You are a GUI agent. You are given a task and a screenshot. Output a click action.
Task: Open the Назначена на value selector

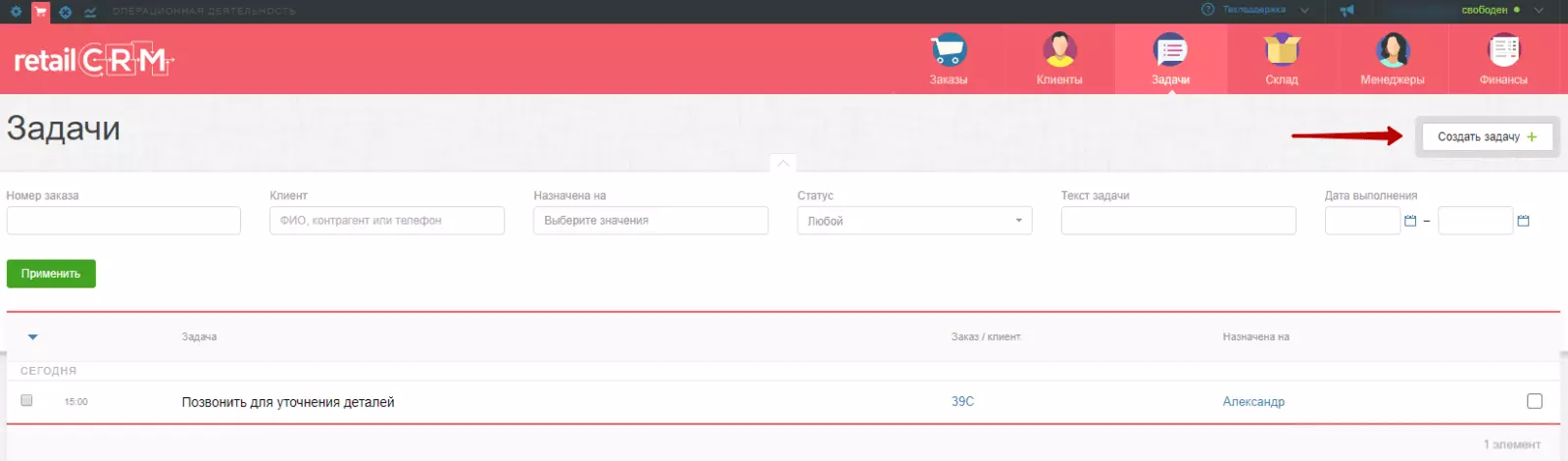tap(651, 221)
